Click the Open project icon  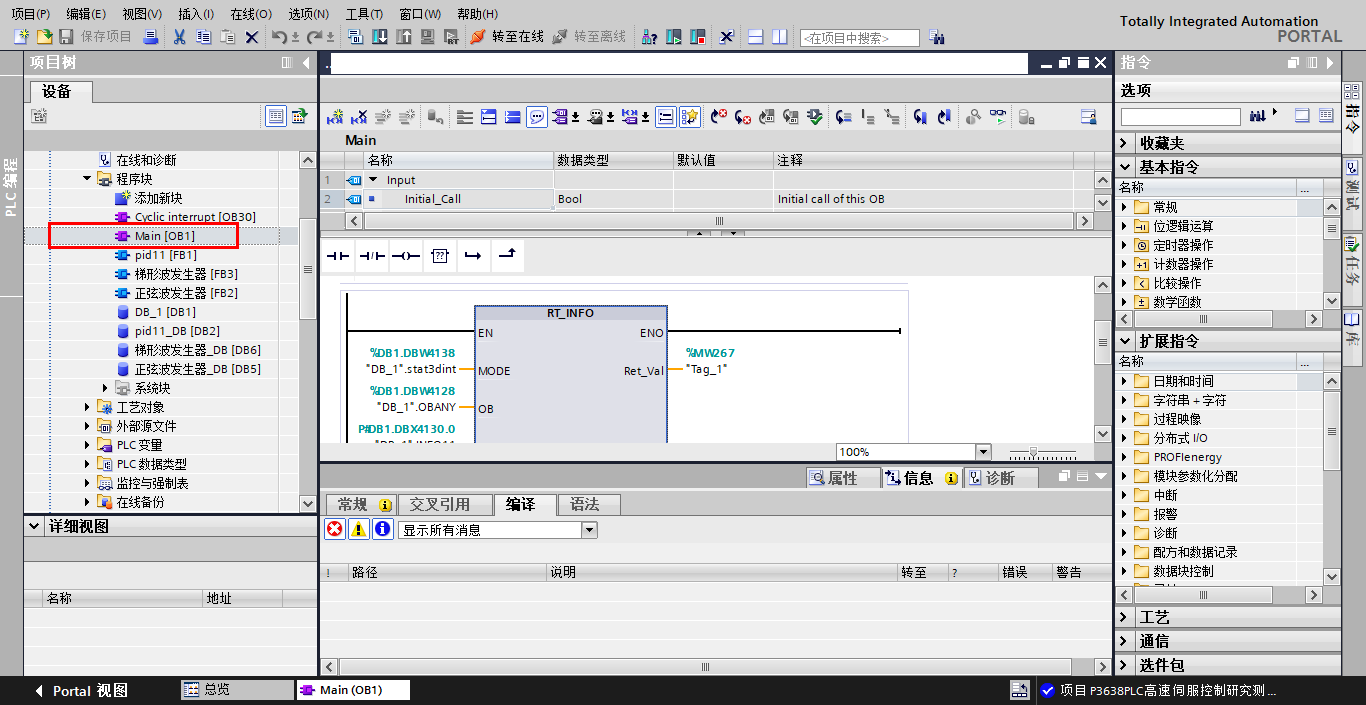[x=44, y=37]
